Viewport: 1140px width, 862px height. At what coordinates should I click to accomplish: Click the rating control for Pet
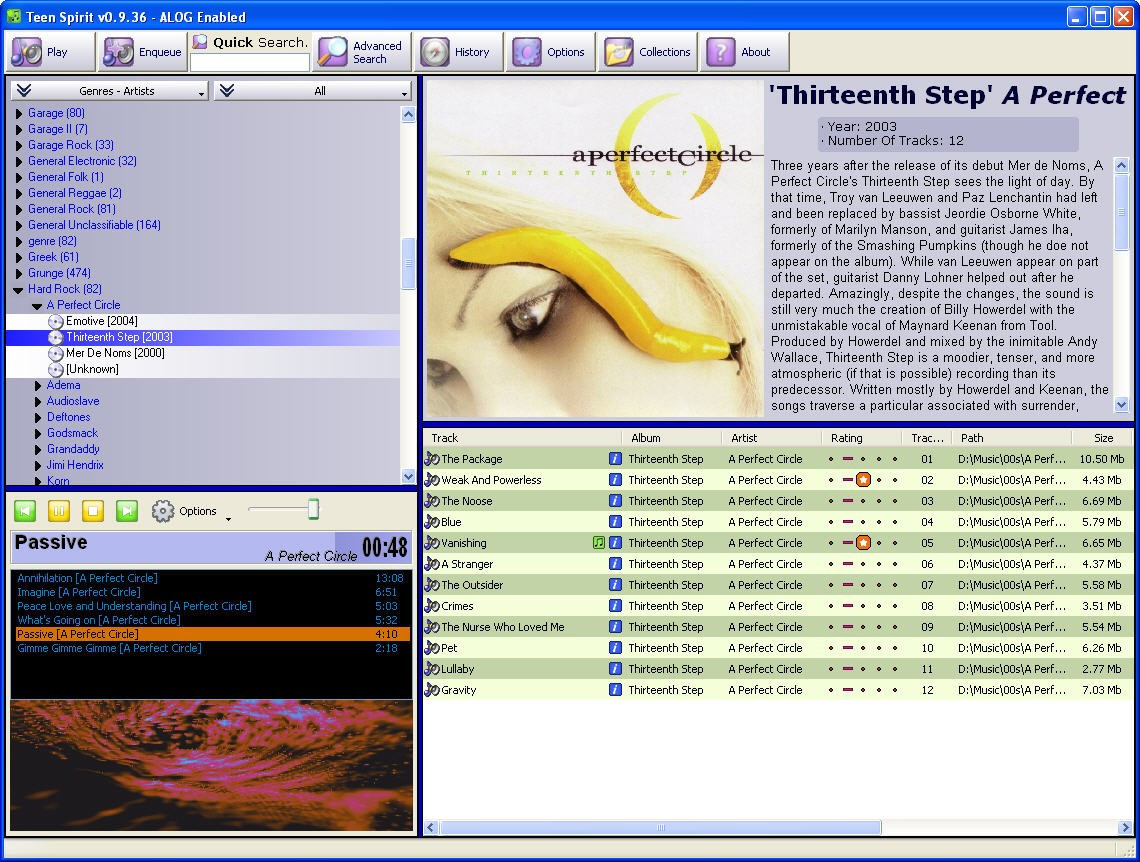863,648
